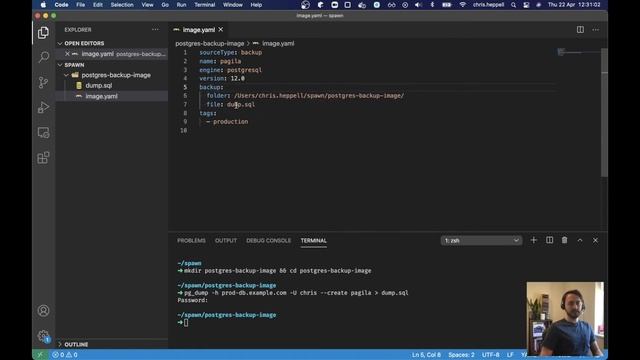Select the image.yaml editor tab

coord(198,29)
